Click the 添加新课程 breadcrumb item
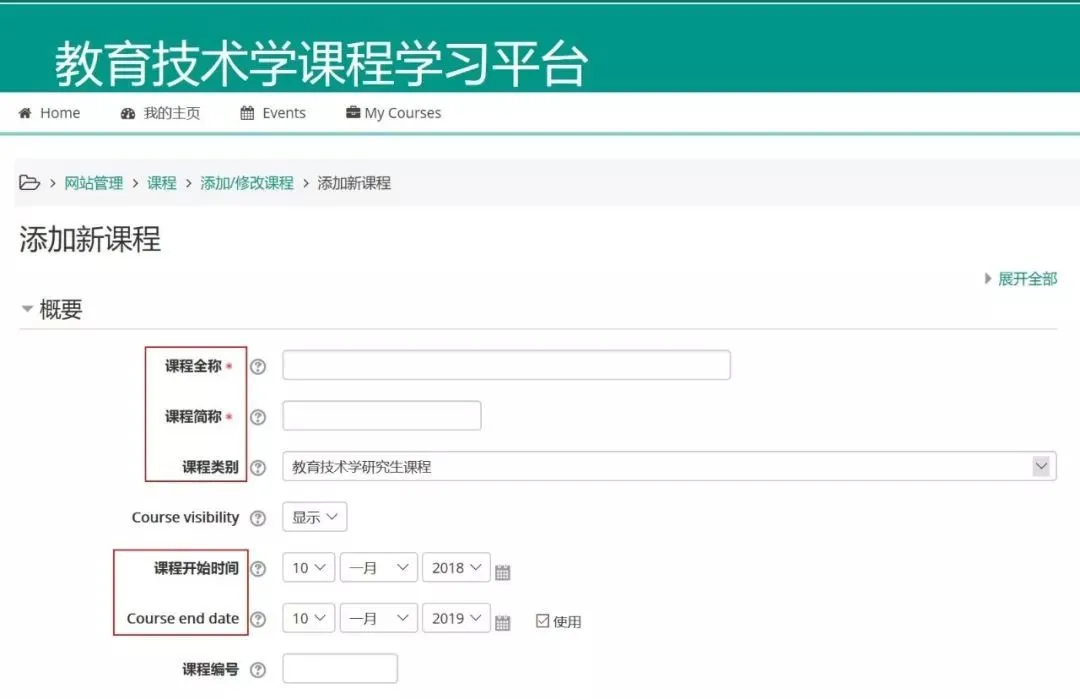The image size is (1080, 699). point(354,182)
